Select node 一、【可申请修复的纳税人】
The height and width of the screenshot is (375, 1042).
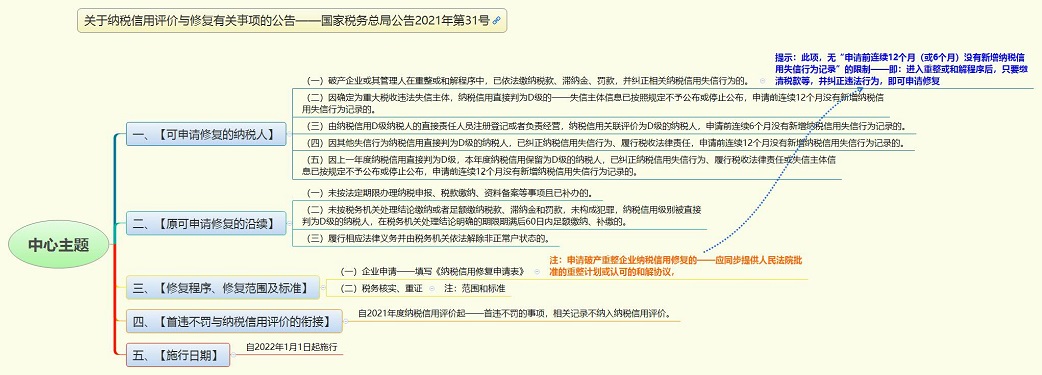pos(205,134)
